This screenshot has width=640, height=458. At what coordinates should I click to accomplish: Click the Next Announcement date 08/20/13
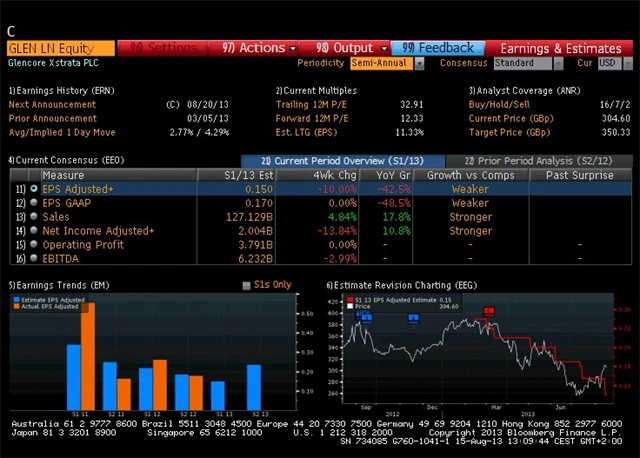click(208, 104)
